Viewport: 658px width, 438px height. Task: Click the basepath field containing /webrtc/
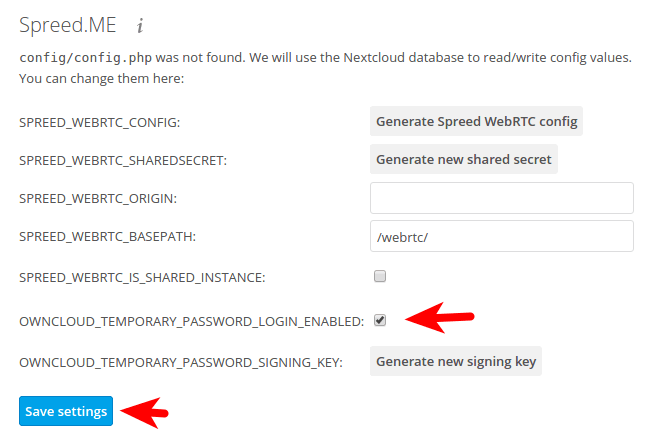pos(501,237)
